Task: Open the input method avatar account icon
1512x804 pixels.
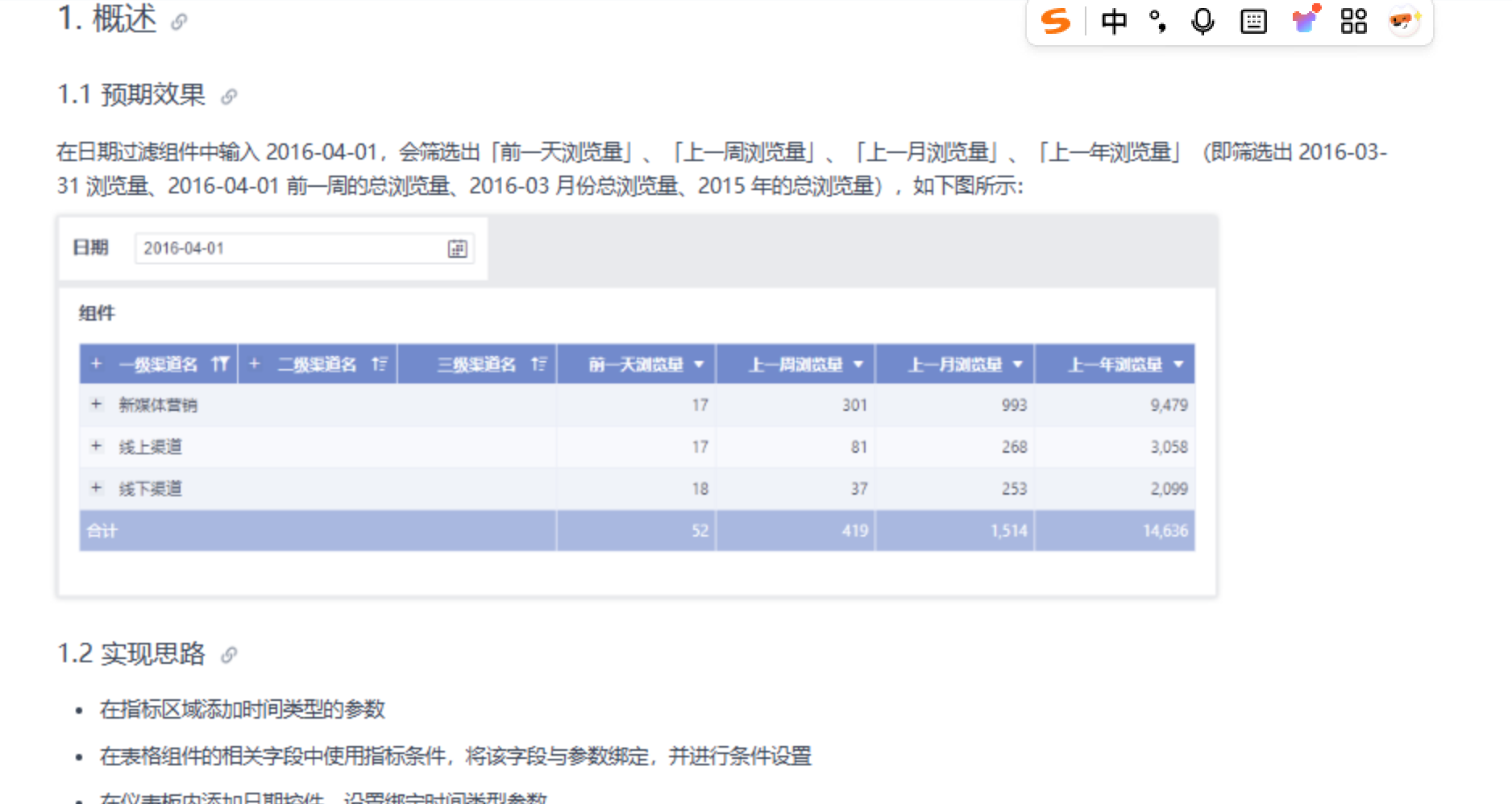Action: coord(1404,21)
